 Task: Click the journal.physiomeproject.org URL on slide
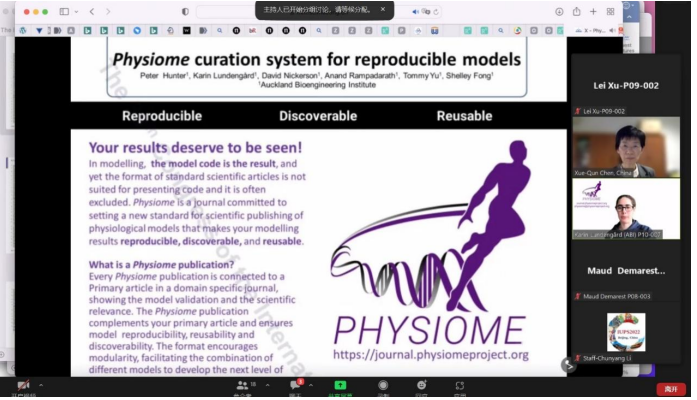433,354
